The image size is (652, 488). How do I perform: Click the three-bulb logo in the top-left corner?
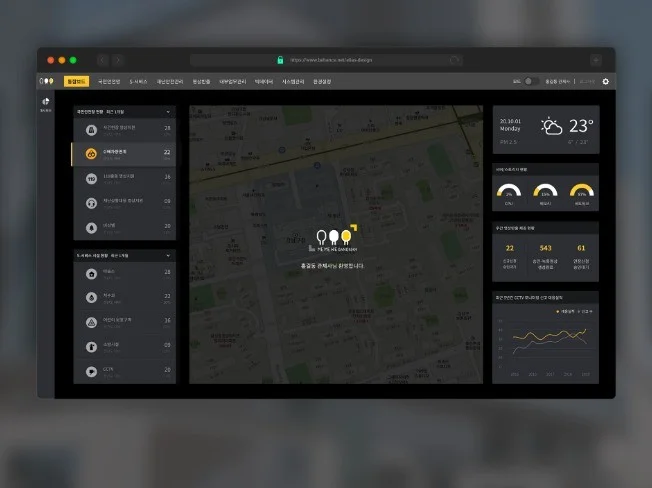(x=46, y=81)
